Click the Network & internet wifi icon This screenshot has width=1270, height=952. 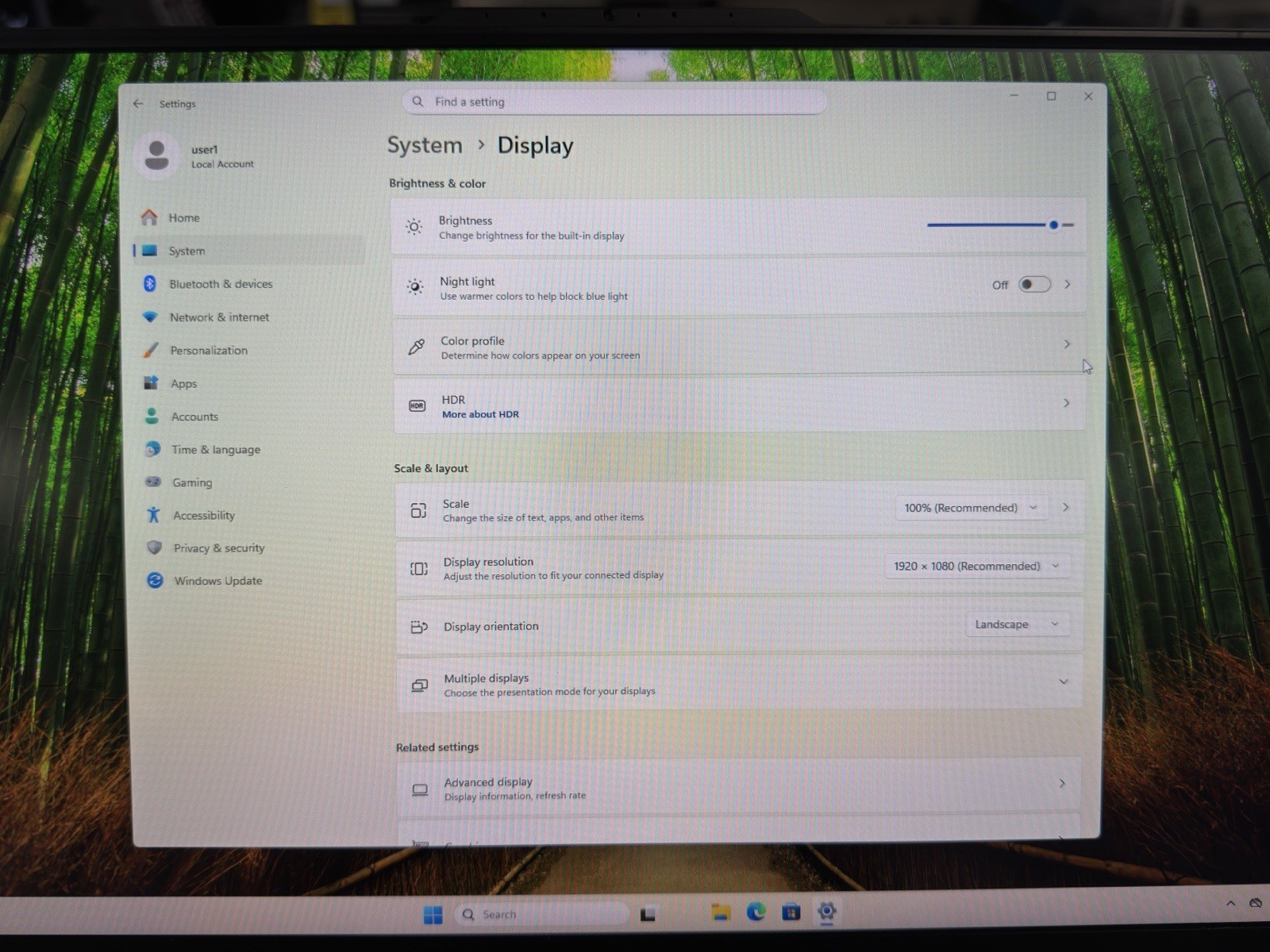[x=150, y=317]
